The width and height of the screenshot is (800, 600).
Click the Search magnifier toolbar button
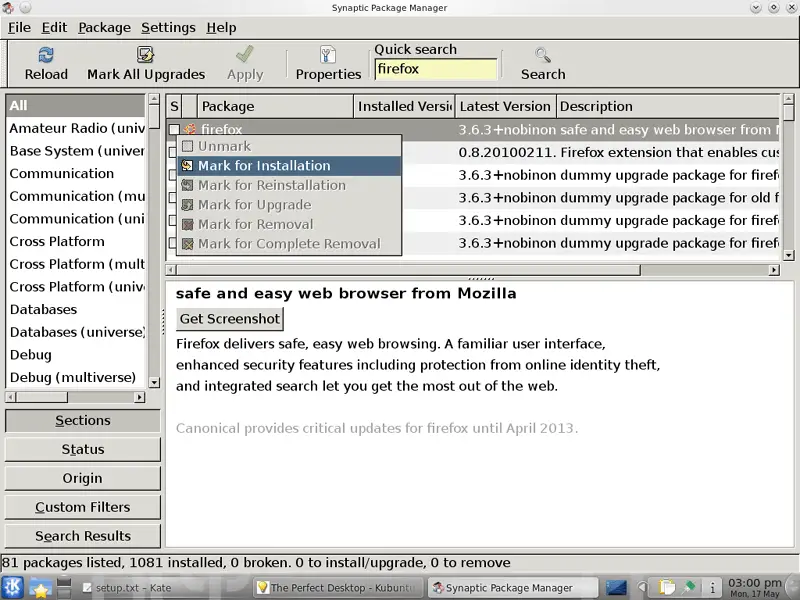click(543, 63)
